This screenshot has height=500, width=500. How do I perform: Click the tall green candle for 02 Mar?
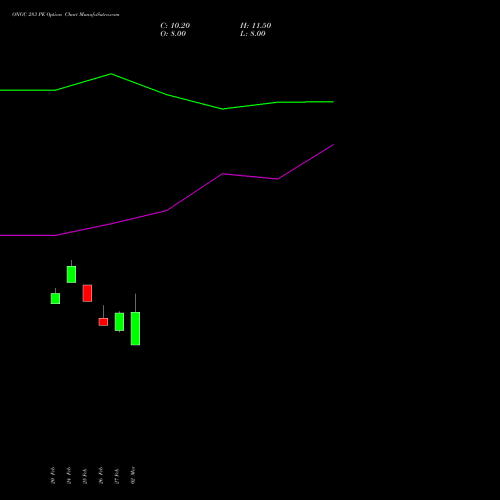point(135,328)
